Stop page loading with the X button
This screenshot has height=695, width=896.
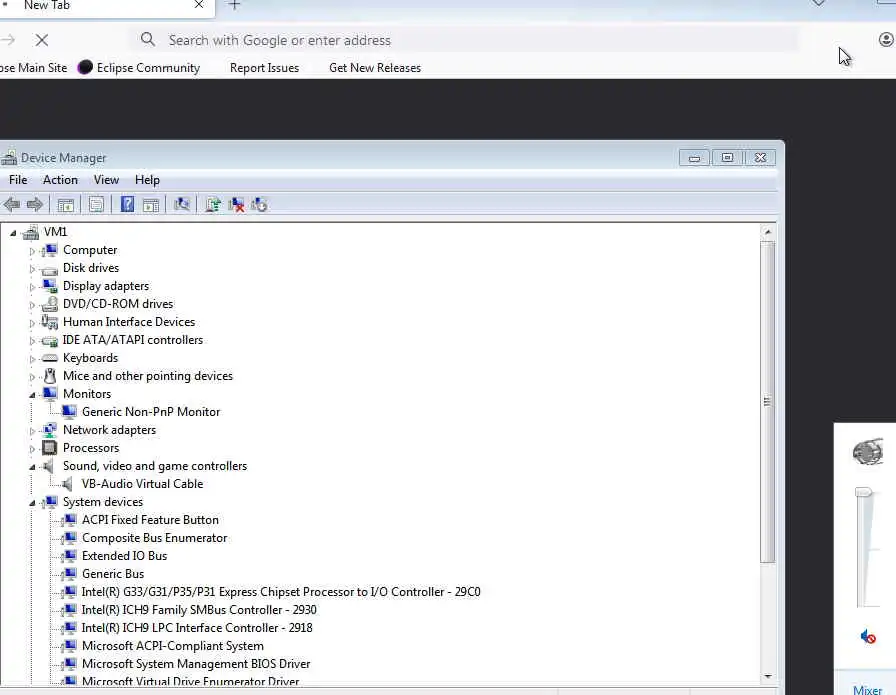click(x=42, y=40)
